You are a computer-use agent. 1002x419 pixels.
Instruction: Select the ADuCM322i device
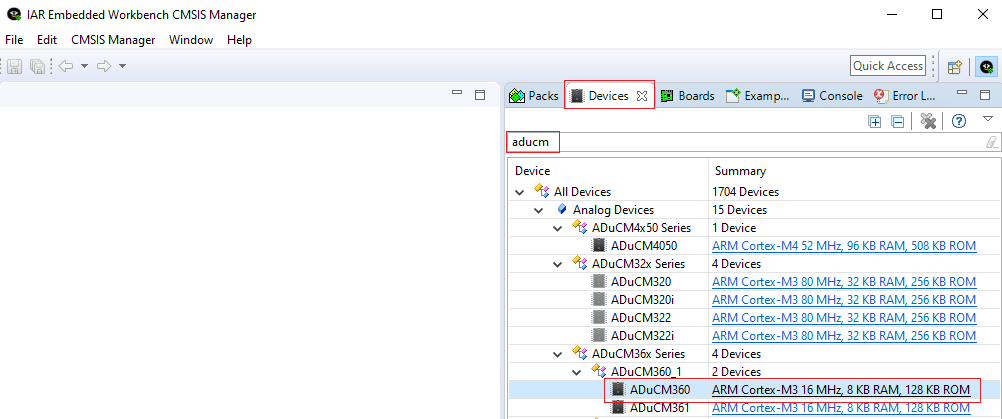click(642, 335)
